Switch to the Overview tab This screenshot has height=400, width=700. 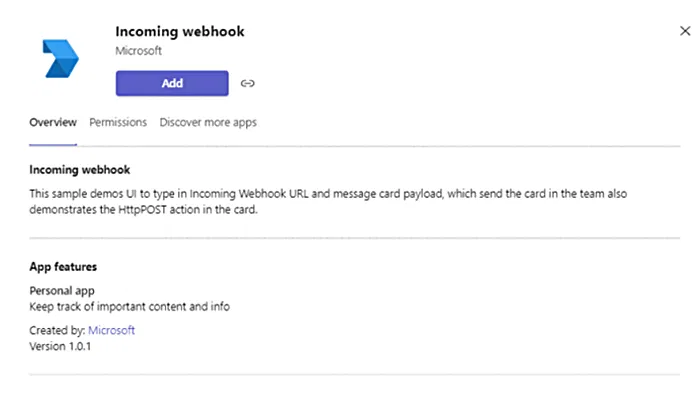tap(53, 122)
